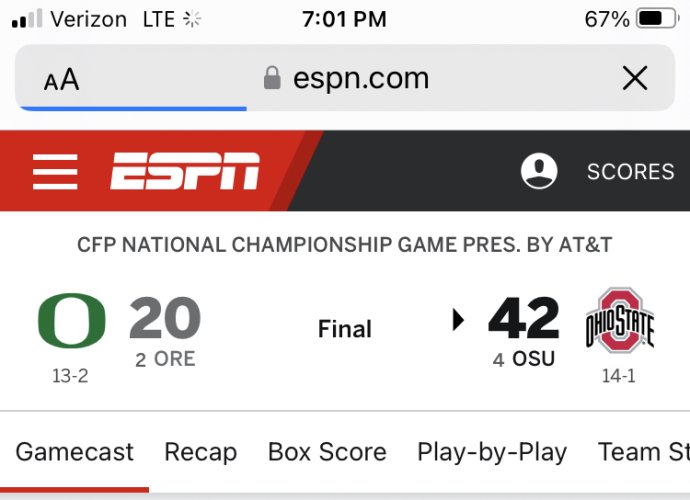690x500 pixels.
Task: Tap the Oregon Ducks logo
Action: click(71, 322)
